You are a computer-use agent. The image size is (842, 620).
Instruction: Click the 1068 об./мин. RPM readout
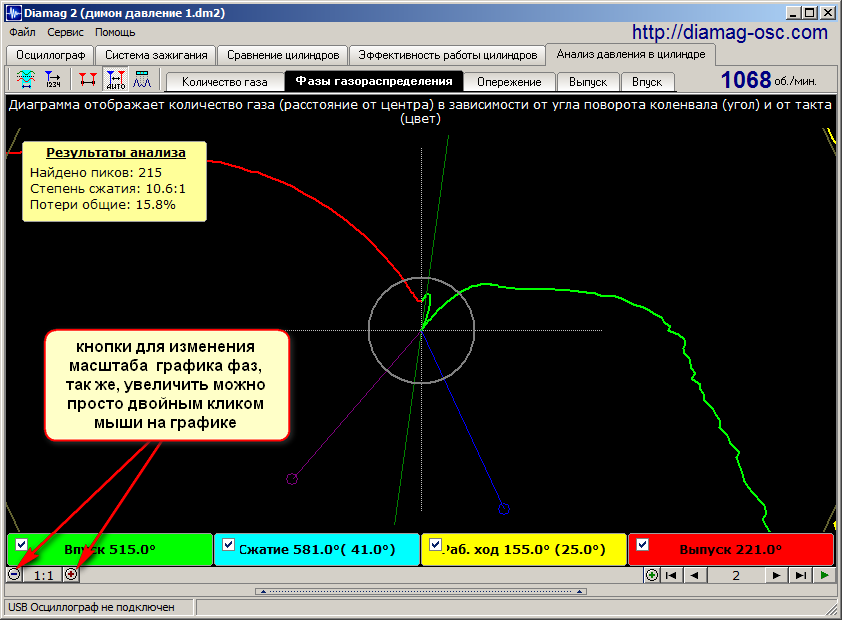[768, 81]
